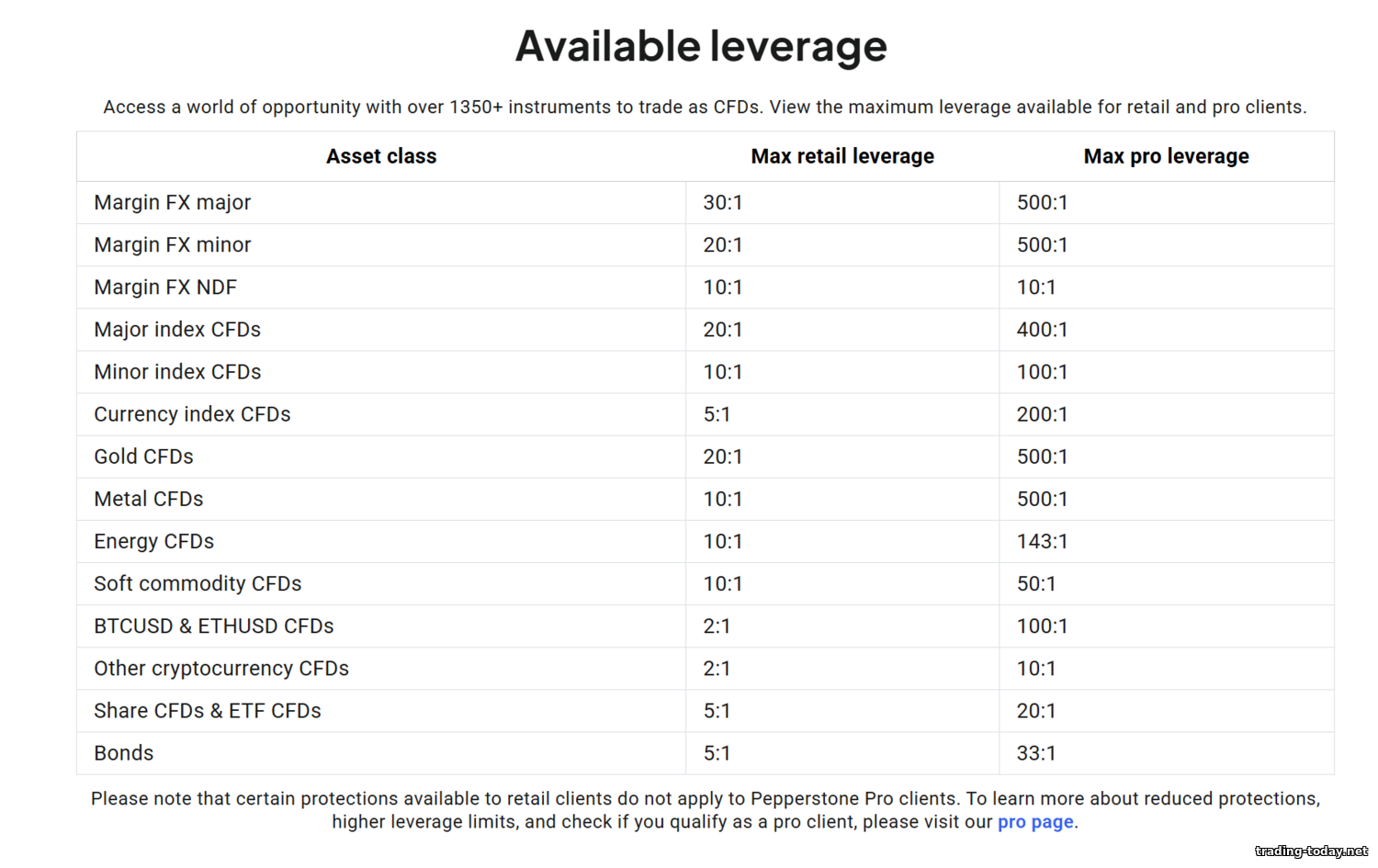1378x868 pixels.
Task: Select the Margin FX minor row label
Action: pyautogui.click(x=173, y=244)
